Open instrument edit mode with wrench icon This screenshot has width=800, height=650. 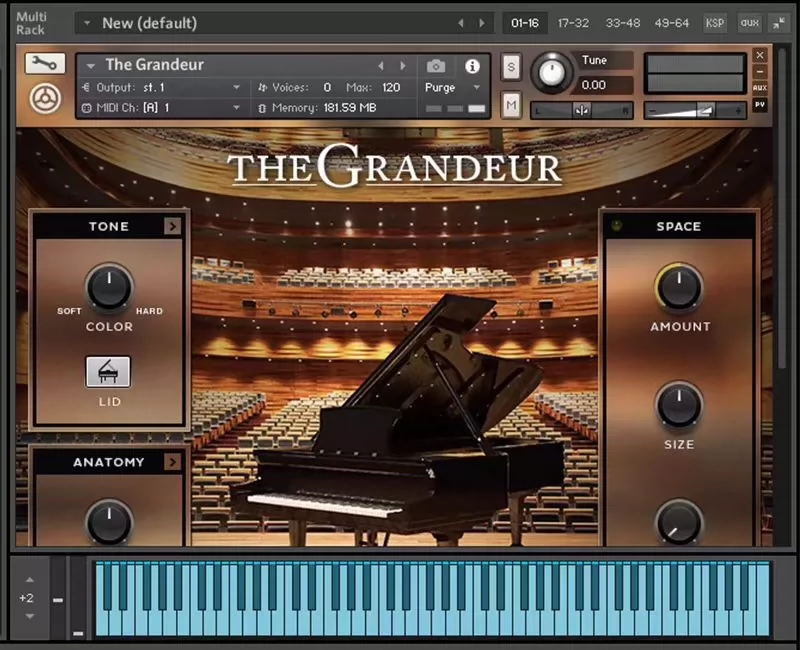pyautogui.click(x=45, y=64)
